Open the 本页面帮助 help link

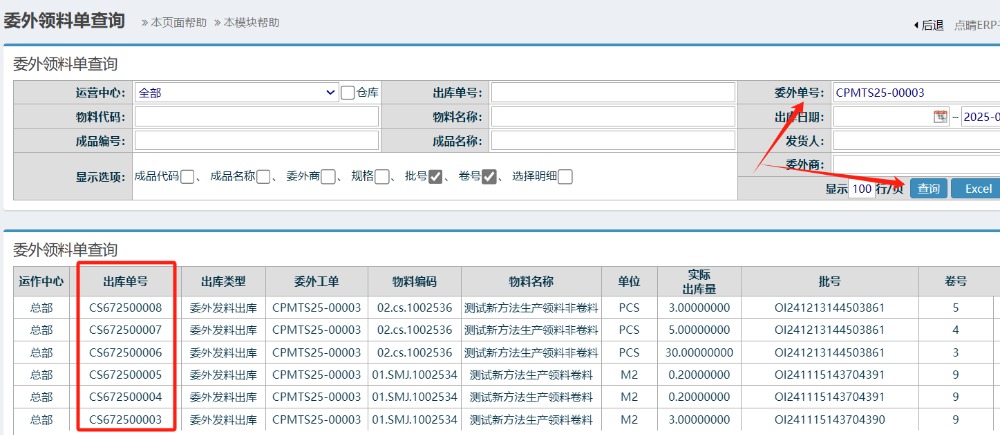[x=174, y=22]
